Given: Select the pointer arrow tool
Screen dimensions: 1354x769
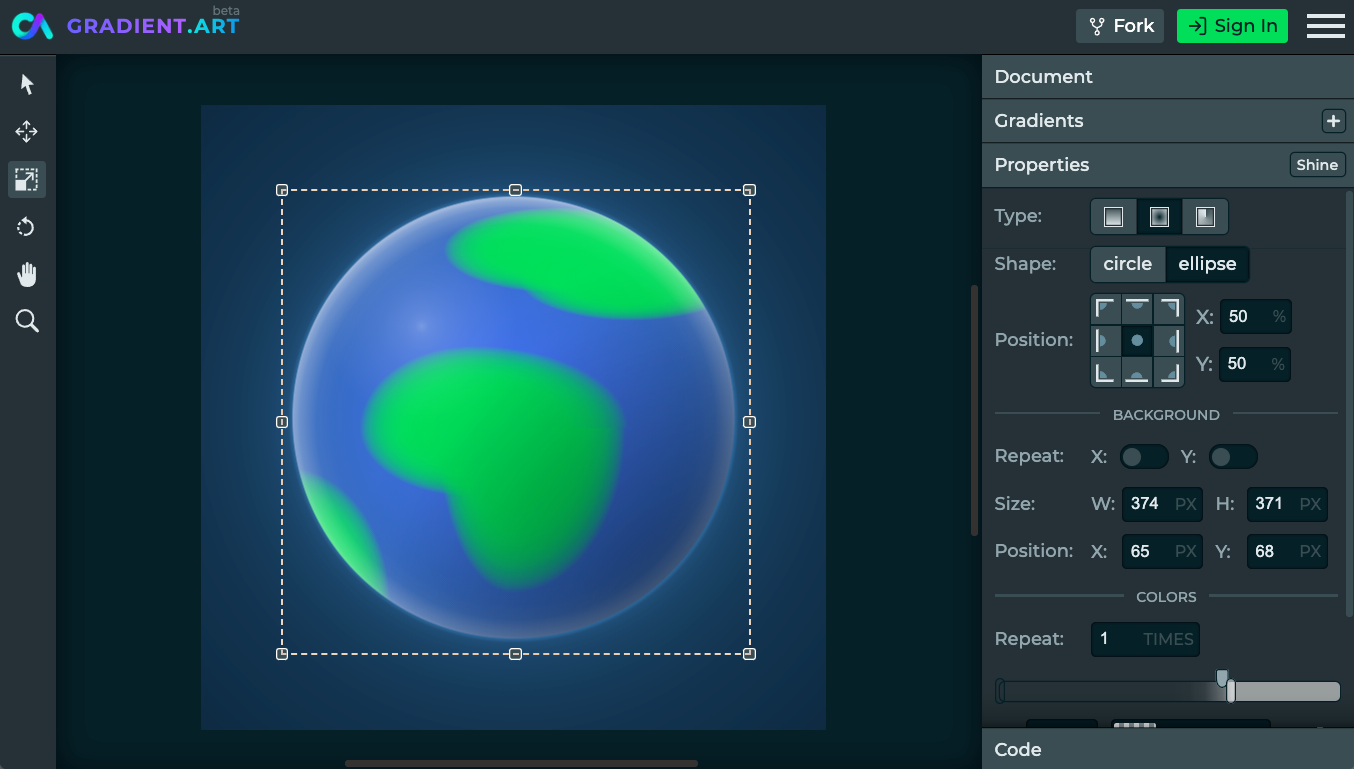Looking at the screenshot, I should [x=27, y=84].
